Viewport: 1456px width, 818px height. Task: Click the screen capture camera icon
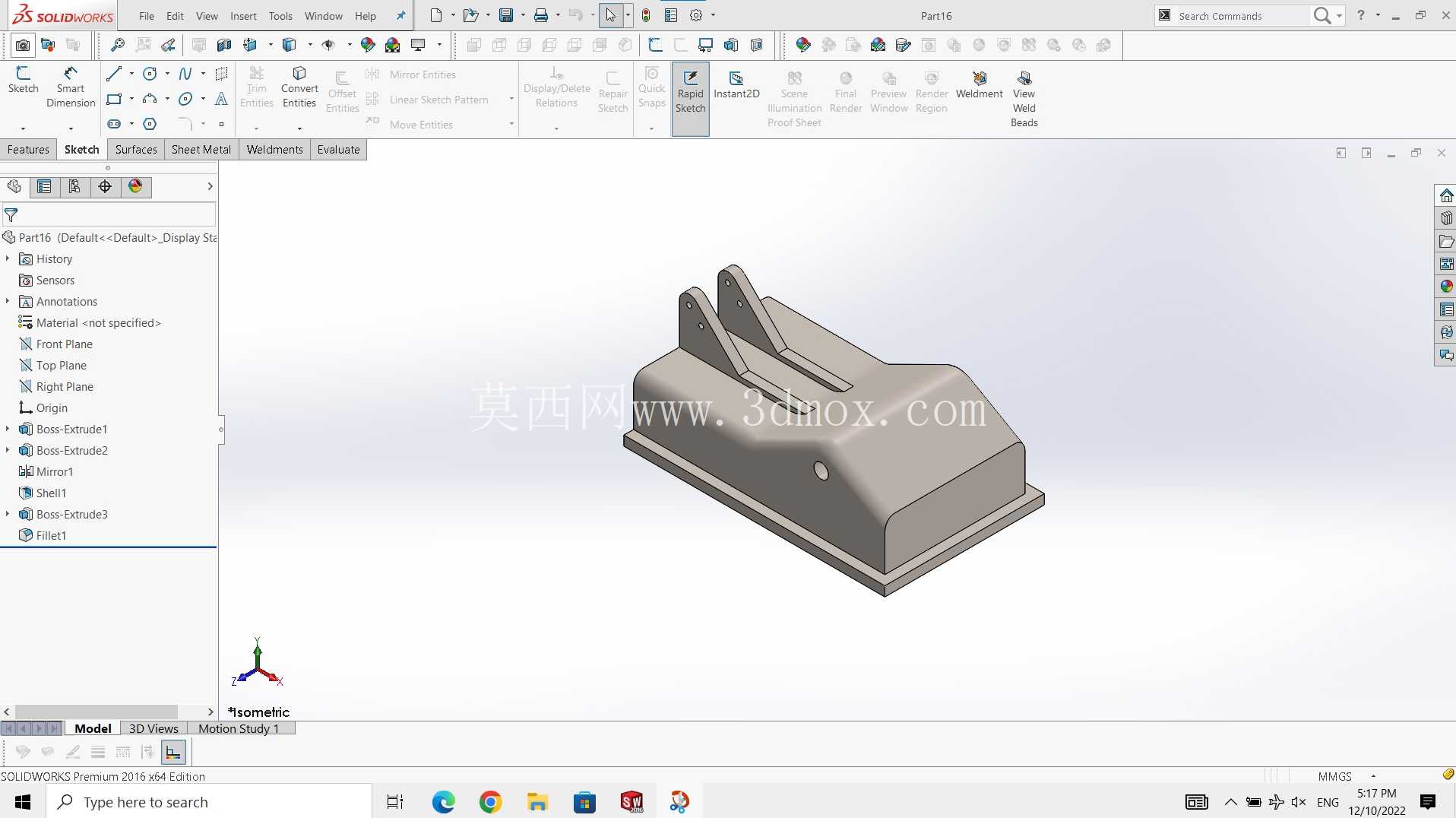click(23, 46)
